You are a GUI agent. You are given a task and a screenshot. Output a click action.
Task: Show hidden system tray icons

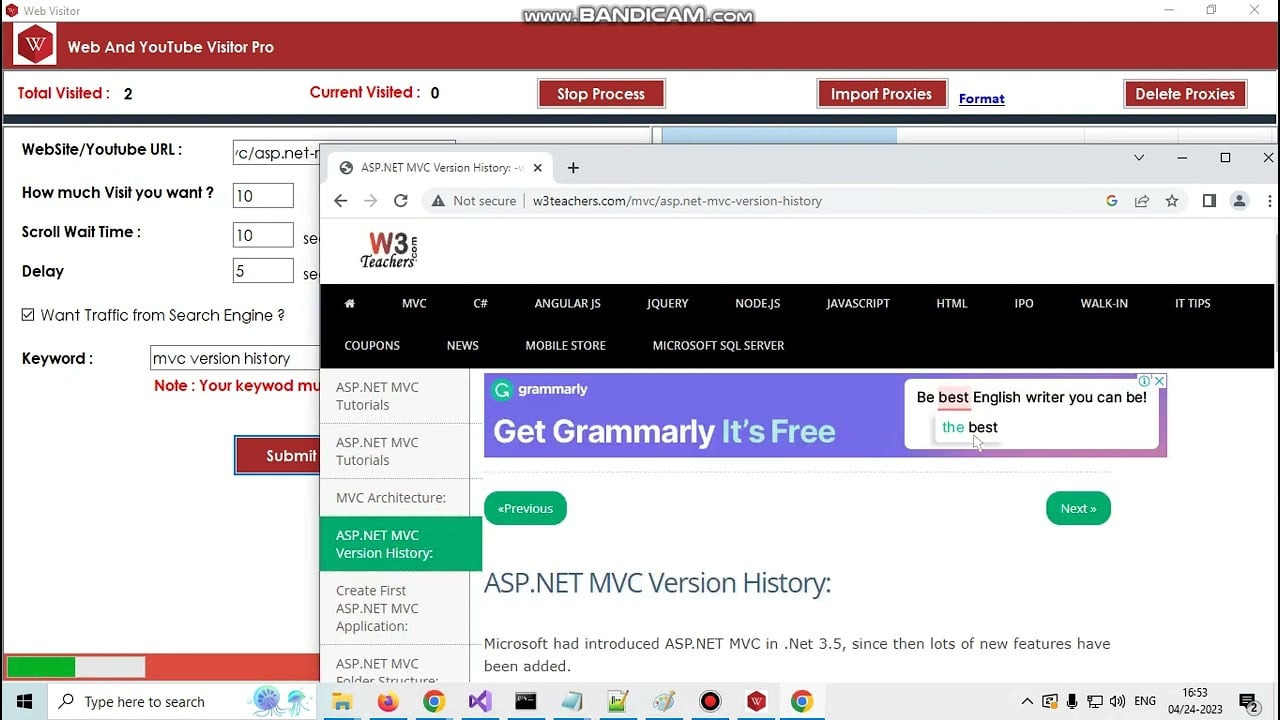coord(1027,702)
